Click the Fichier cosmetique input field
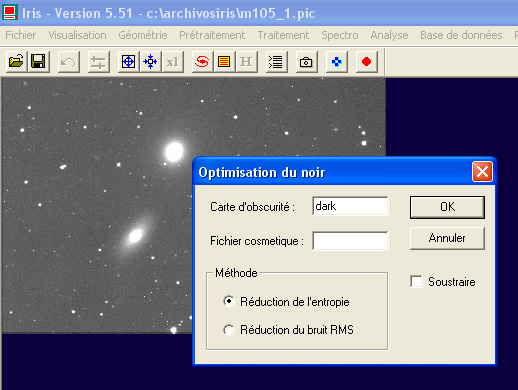The image size is (518, 390). coord(350,241)
